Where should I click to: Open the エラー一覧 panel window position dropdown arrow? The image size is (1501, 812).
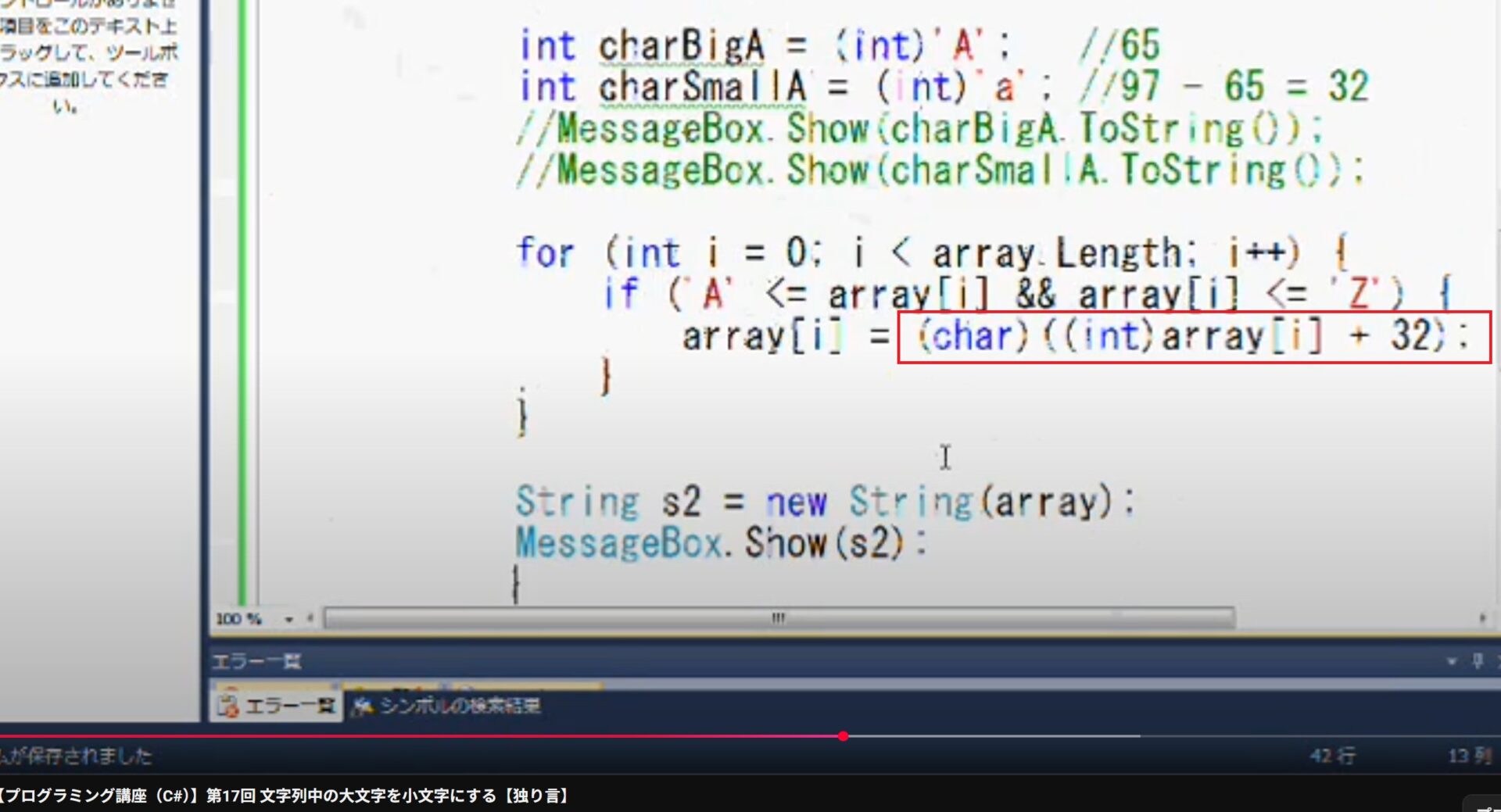tap(1452, 661)
